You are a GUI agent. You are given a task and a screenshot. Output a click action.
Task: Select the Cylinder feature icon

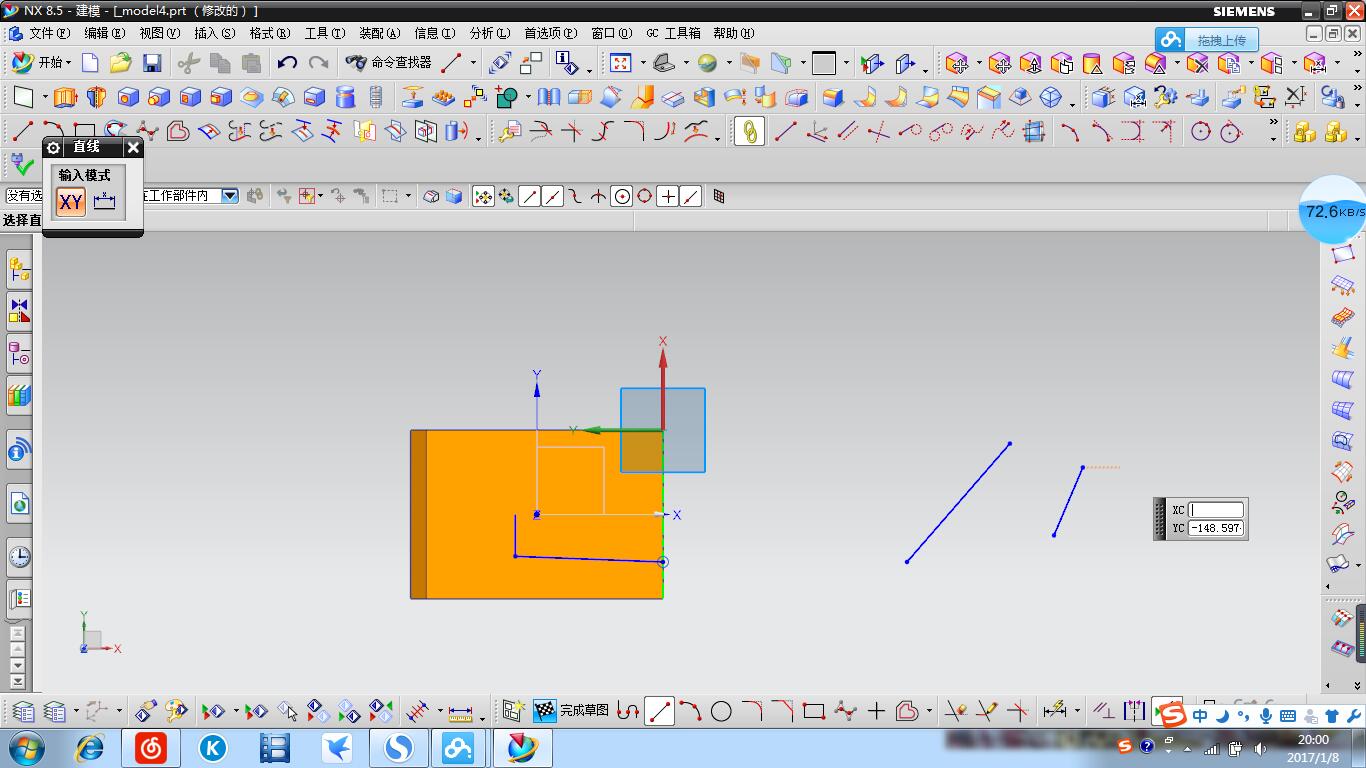point(345,97)
